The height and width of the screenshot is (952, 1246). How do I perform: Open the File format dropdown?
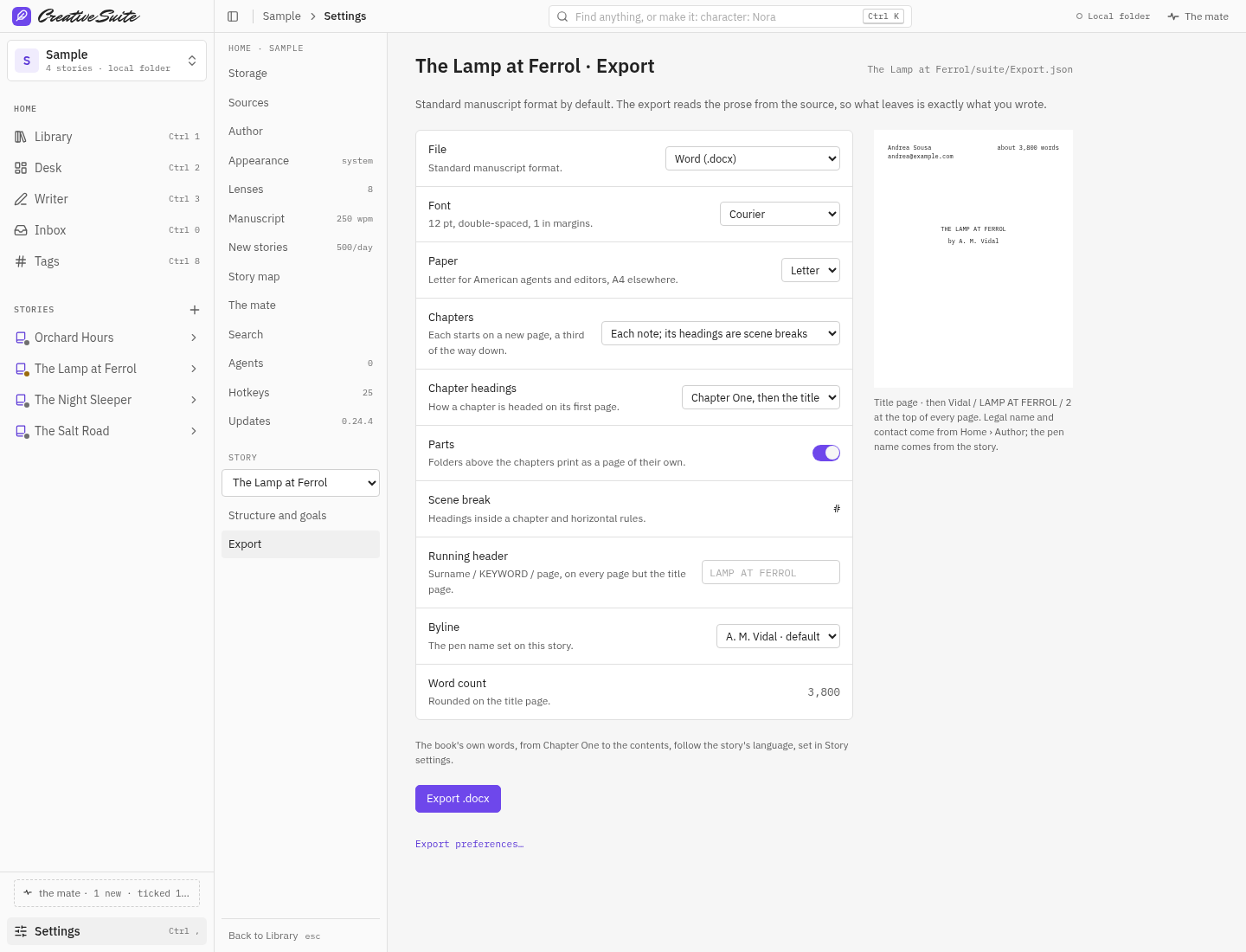click(753, 158)
